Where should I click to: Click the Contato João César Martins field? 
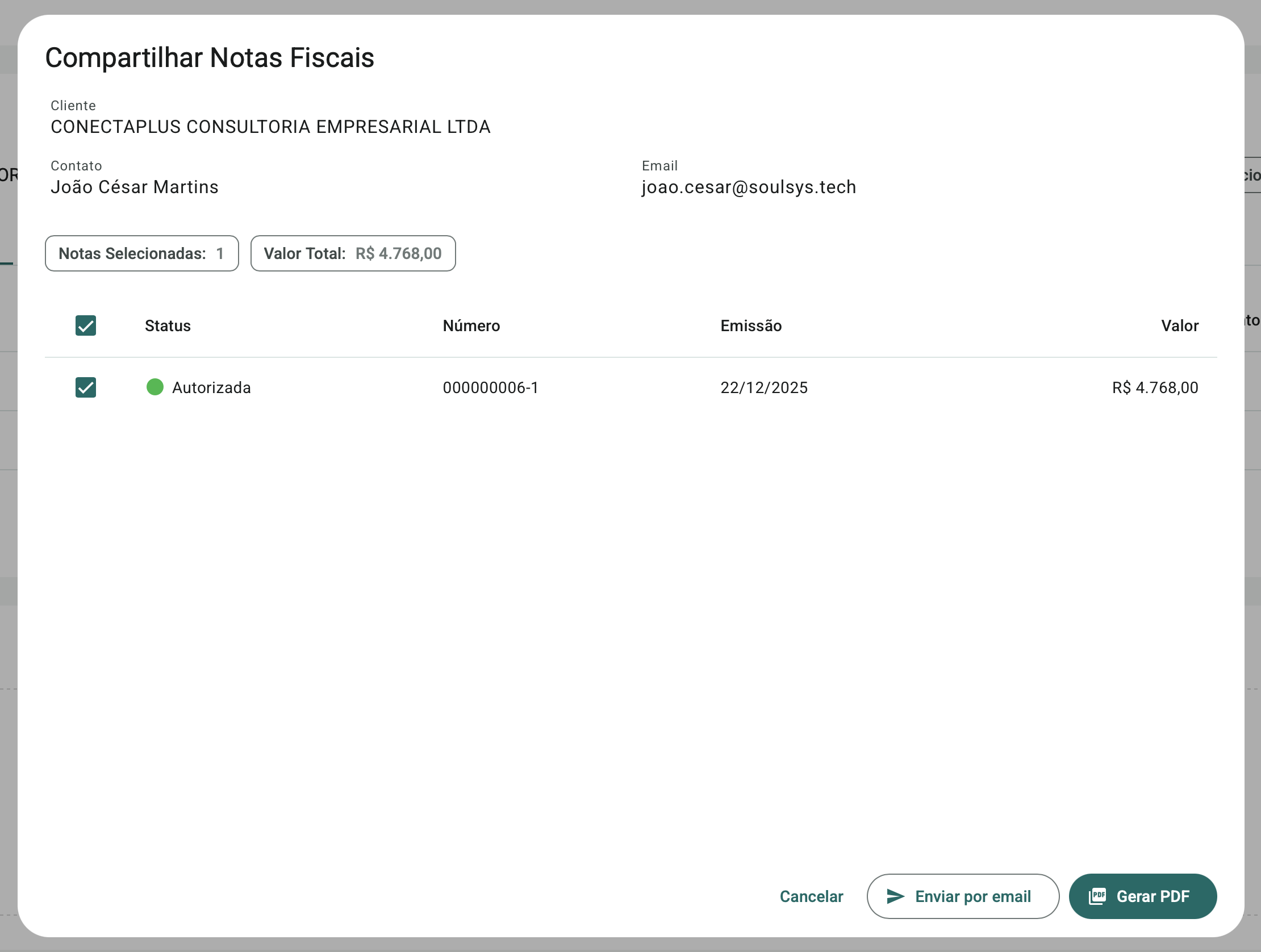[135, 187]
